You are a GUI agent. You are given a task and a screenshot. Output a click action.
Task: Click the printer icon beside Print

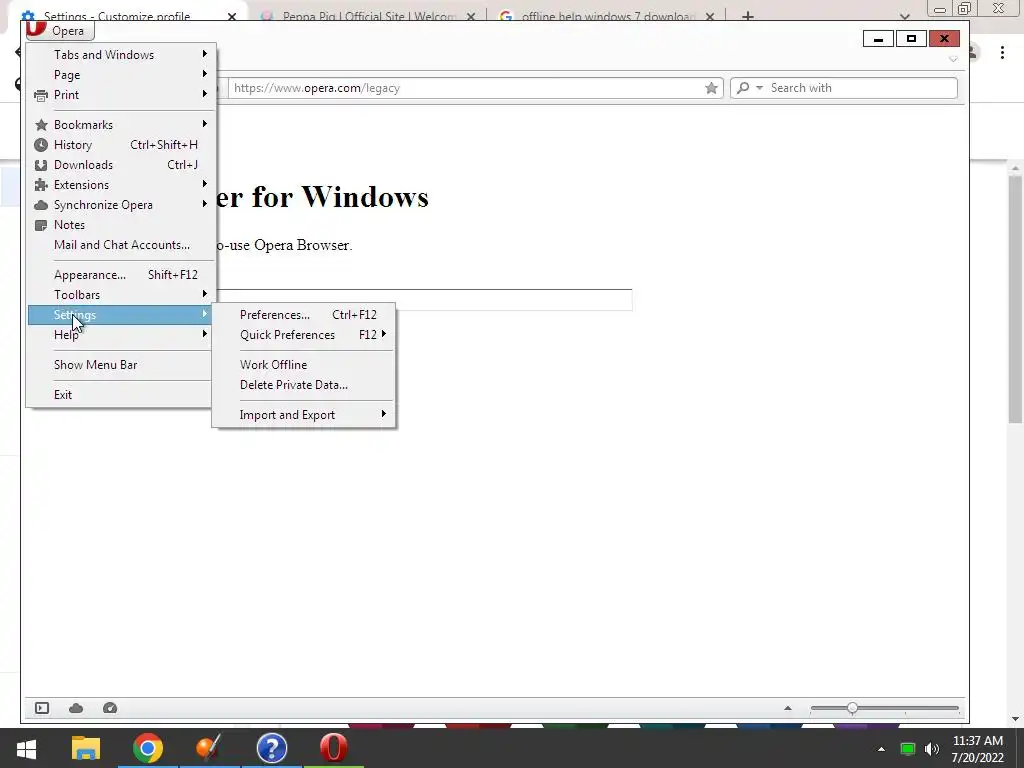coord(40,95)
